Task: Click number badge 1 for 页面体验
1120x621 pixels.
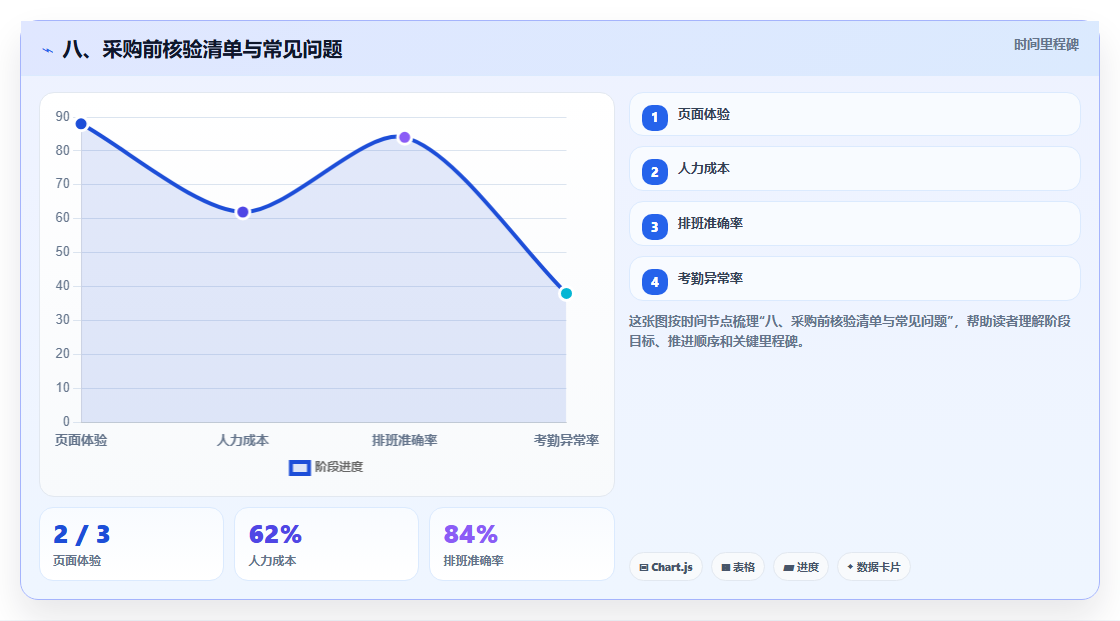Action: pyautogui.click(x=654, y=117)
